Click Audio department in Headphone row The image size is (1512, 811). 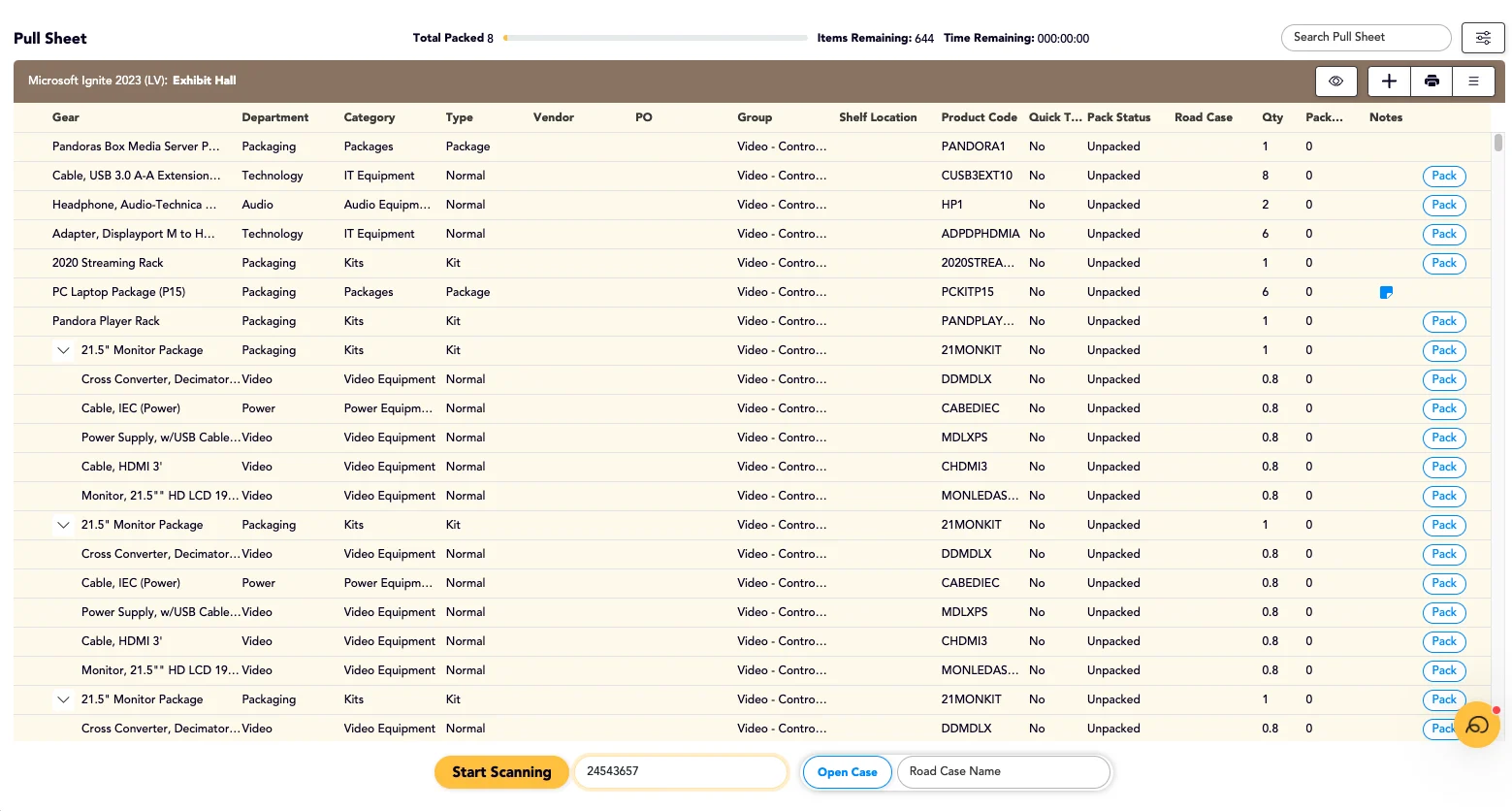(x=257, y=205)
